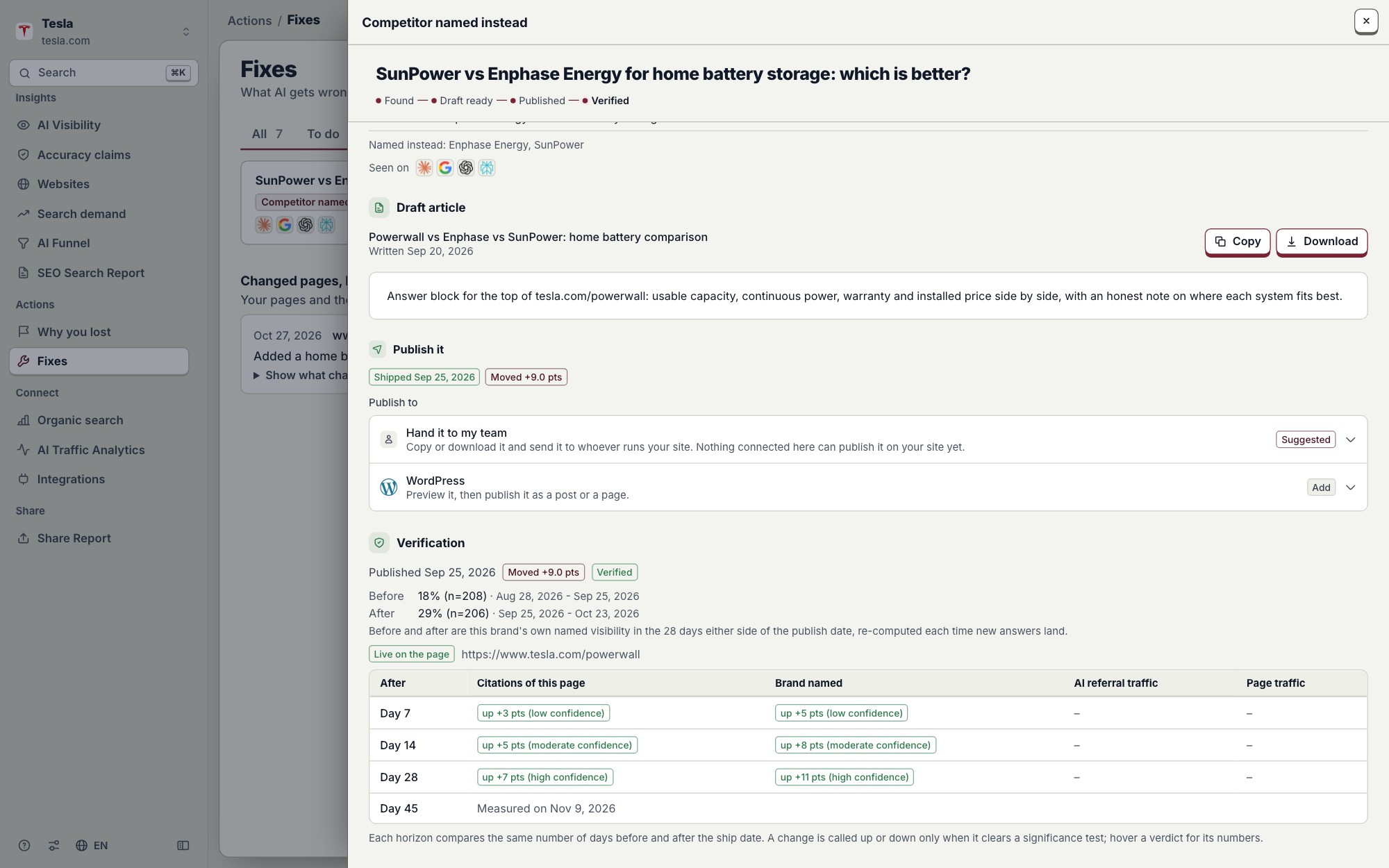The height and width of the screenshot is (868, 1389).
Task: Click the Claude icon next to Seen on
Action: pos(424,167)
